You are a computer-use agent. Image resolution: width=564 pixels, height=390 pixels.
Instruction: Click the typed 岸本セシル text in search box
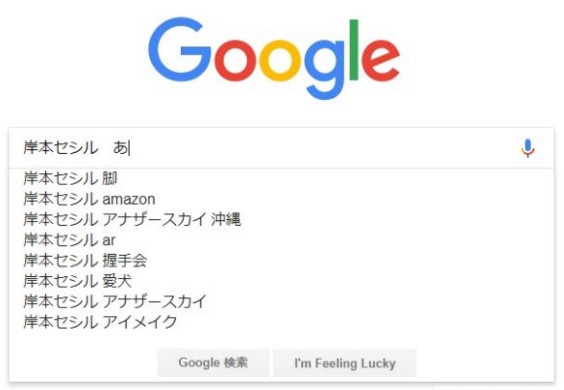coord(61,148)
